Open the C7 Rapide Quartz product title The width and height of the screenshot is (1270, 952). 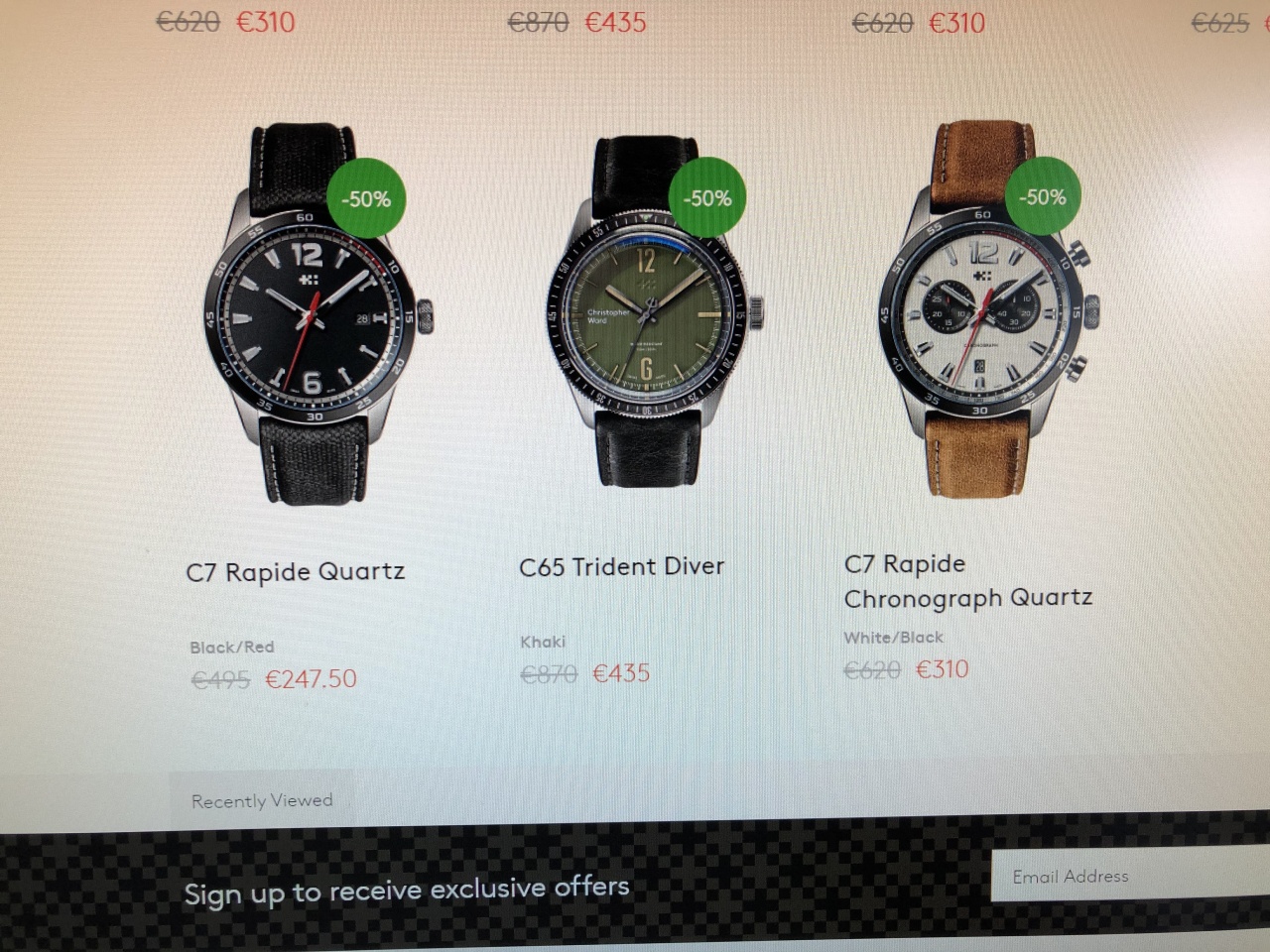pos(296,572)
